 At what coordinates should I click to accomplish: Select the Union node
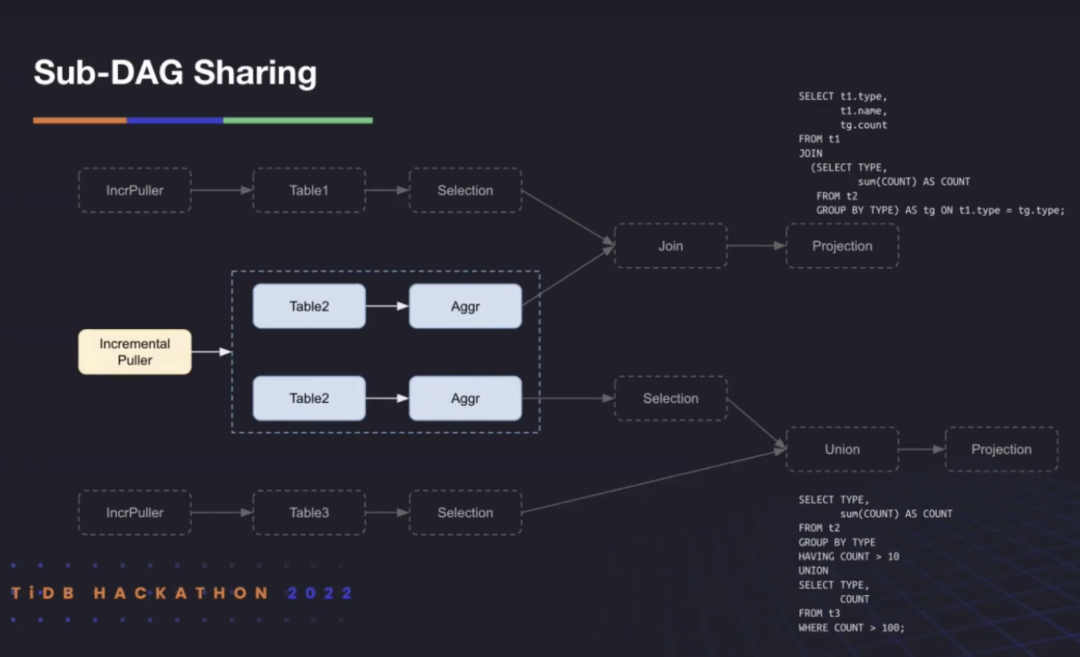842,449
